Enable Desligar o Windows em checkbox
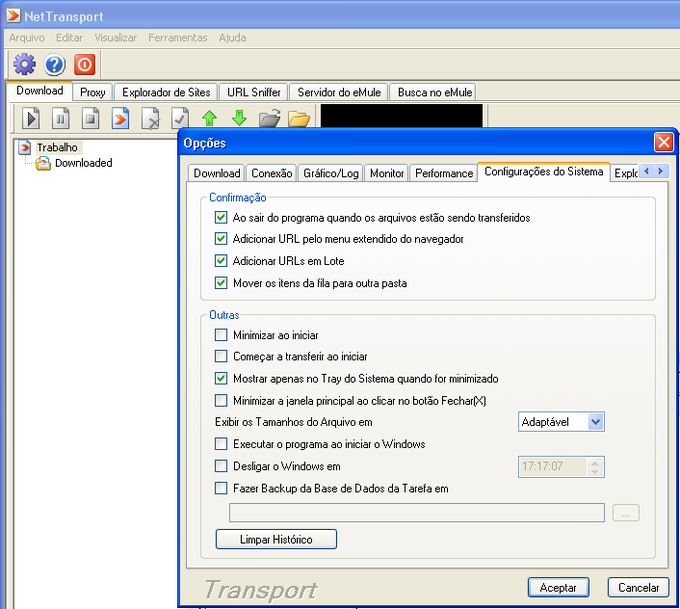 click(221, 466)
